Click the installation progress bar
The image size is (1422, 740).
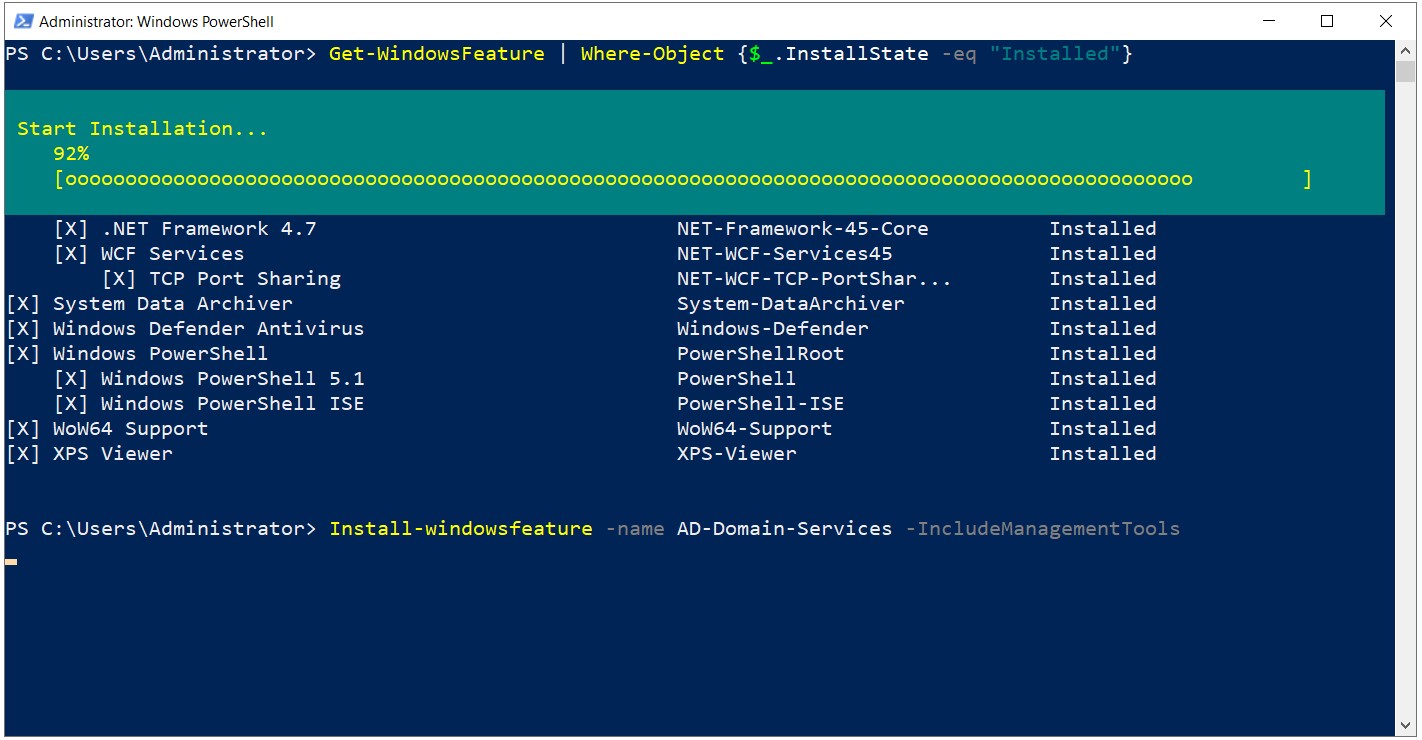pyautogui.click(x=684, y=179)
